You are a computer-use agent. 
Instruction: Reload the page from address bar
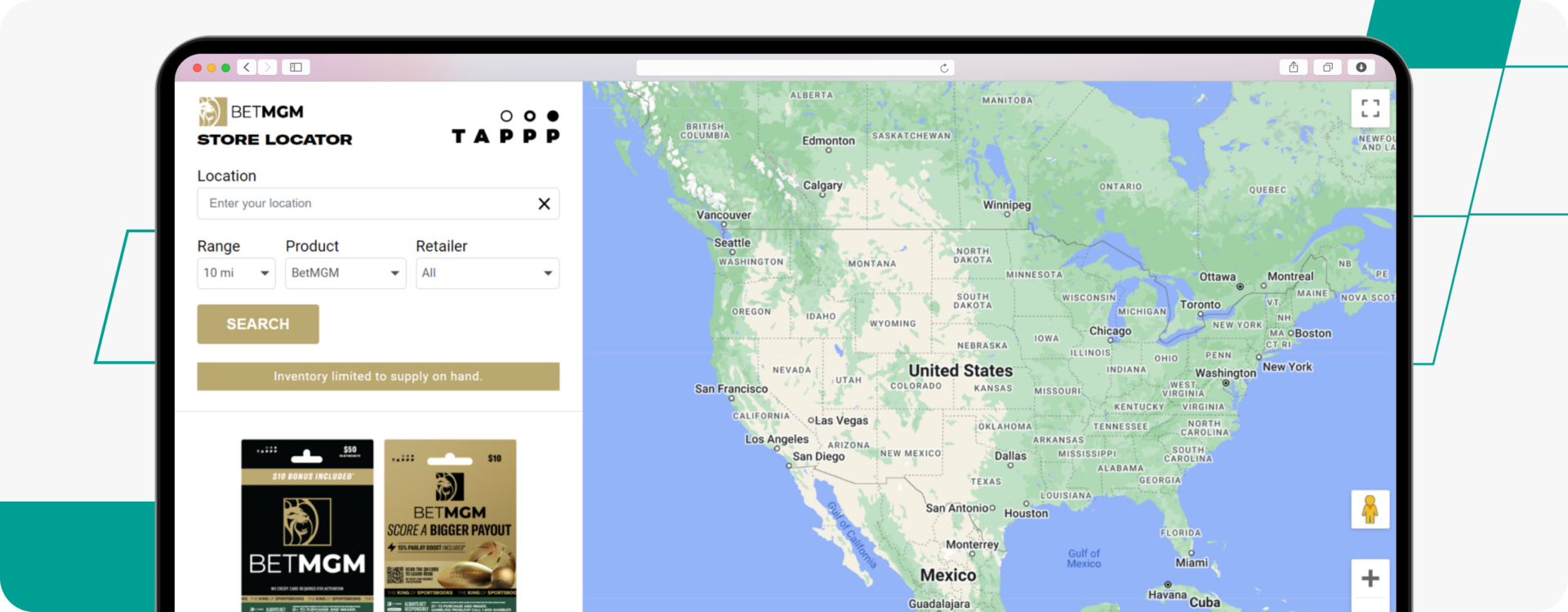tap(944, 68)
